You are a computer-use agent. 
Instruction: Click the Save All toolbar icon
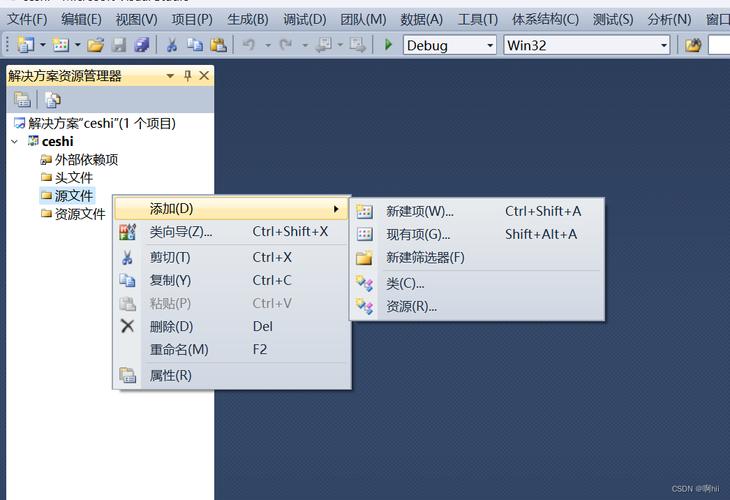tap(142, 45)
